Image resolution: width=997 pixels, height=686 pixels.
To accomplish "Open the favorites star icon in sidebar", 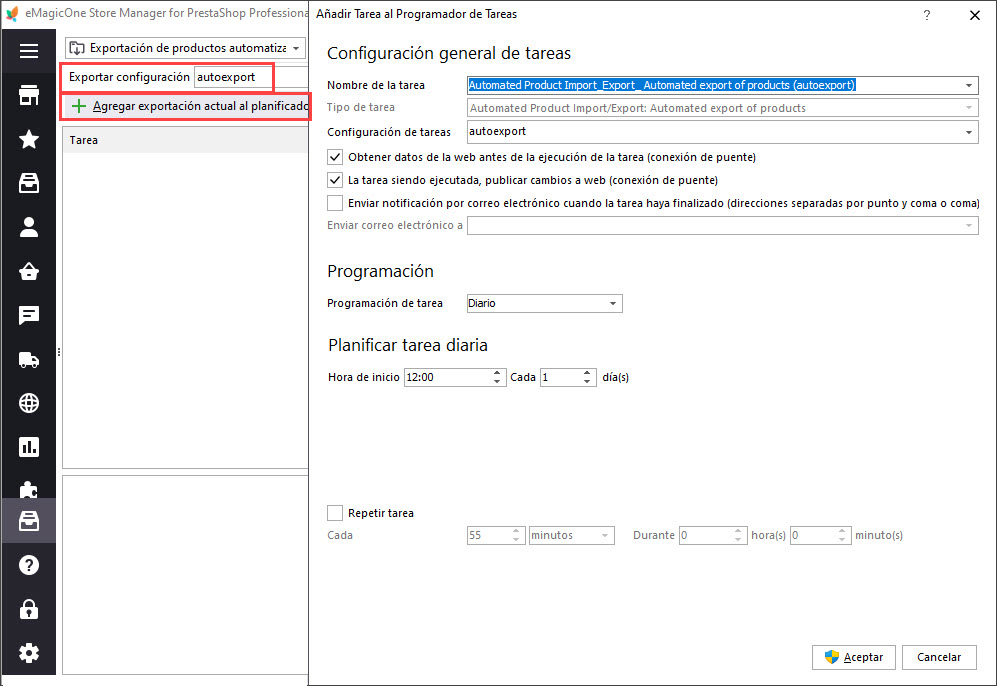I will 29,139.
